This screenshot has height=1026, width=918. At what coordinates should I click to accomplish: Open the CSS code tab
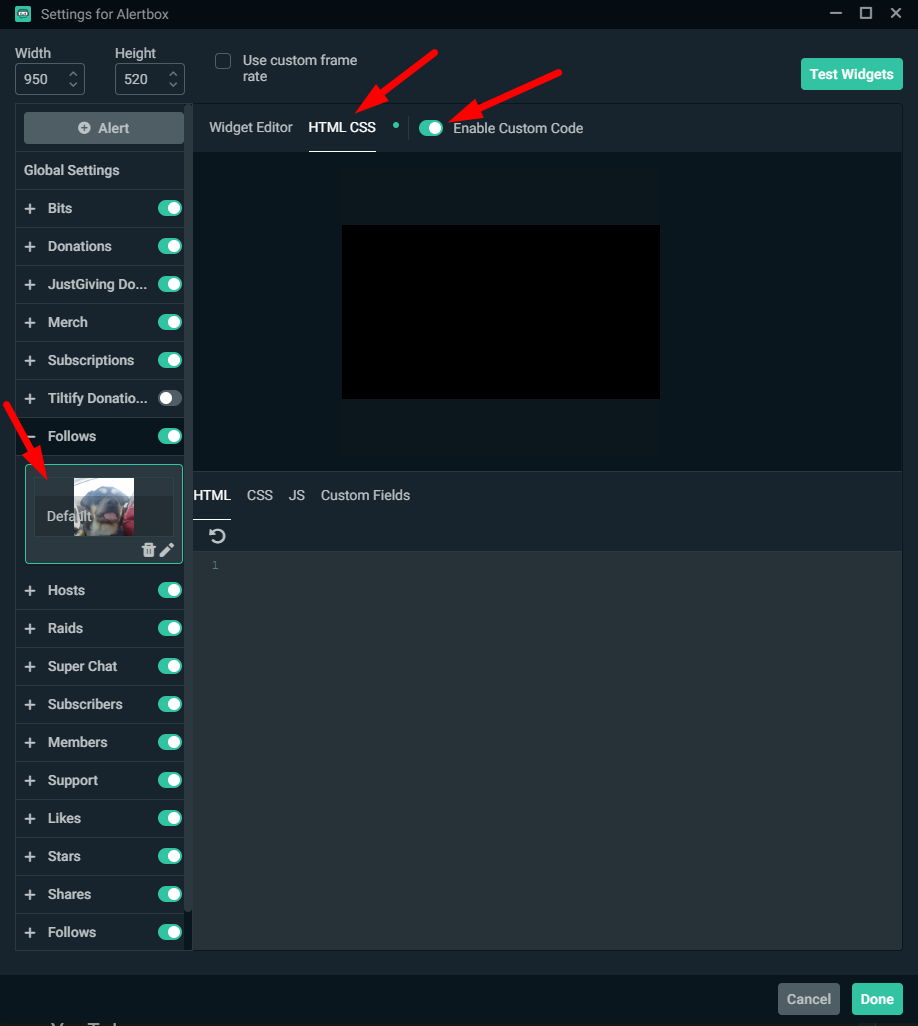[x=260, y=495]
